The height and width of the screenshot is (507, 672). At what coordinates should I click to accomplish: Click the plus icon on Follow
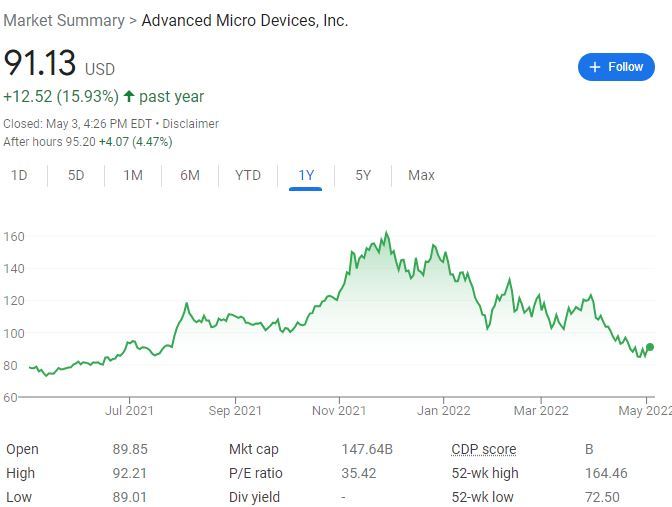tap(595, 67)
